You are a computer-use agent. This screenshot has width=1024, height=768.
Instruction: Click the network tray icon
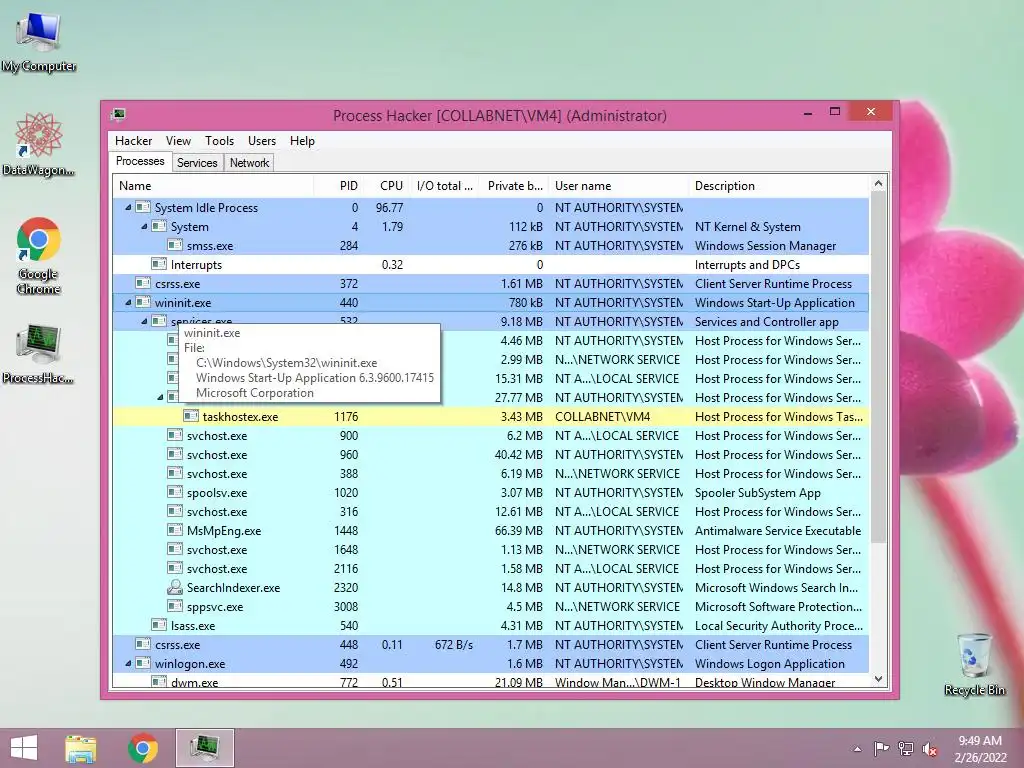[905, 749]
